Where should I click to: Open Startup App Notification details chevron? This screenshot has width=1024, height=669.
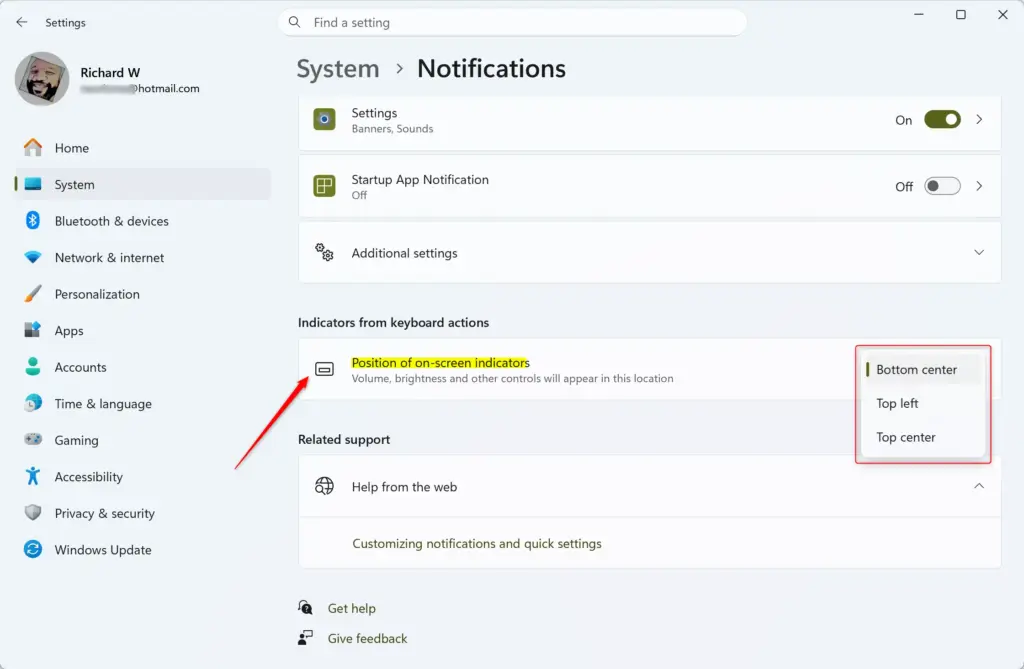click(979, 186)
